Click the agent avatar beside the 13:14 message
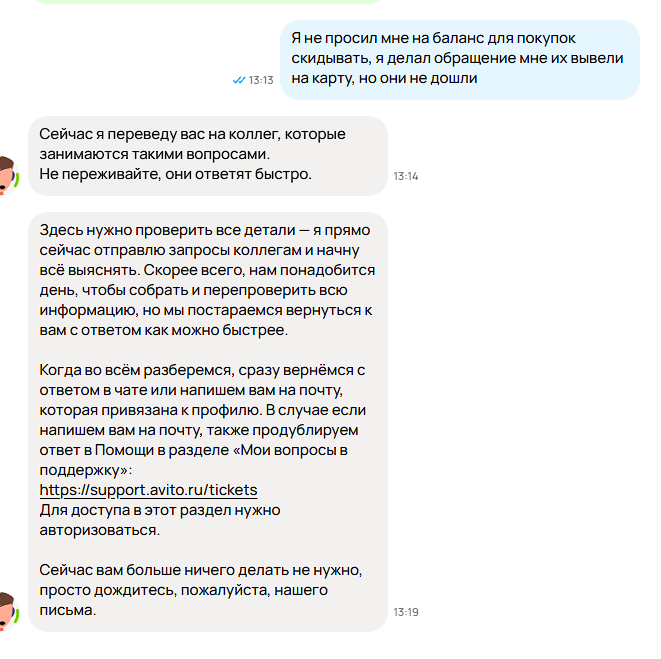The image size is (661, 659). [9, 175]
